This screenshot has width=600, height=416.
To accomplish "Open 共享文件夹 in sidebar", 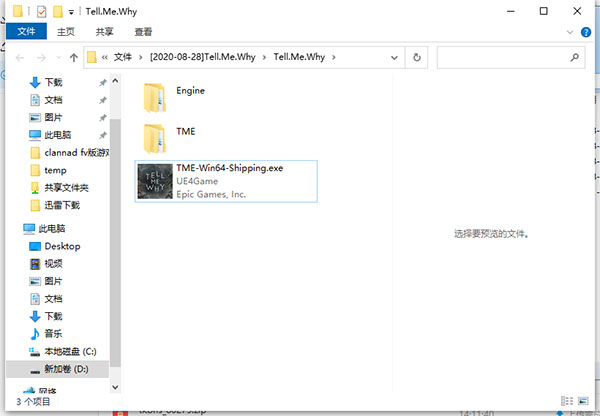I will pyautogui.click(x=66, y=188).
